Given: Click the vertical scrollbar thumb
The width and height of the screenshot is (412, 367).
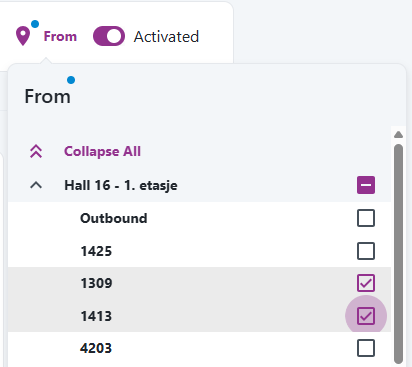Looking at the screenshot, I should pos(398,253).
